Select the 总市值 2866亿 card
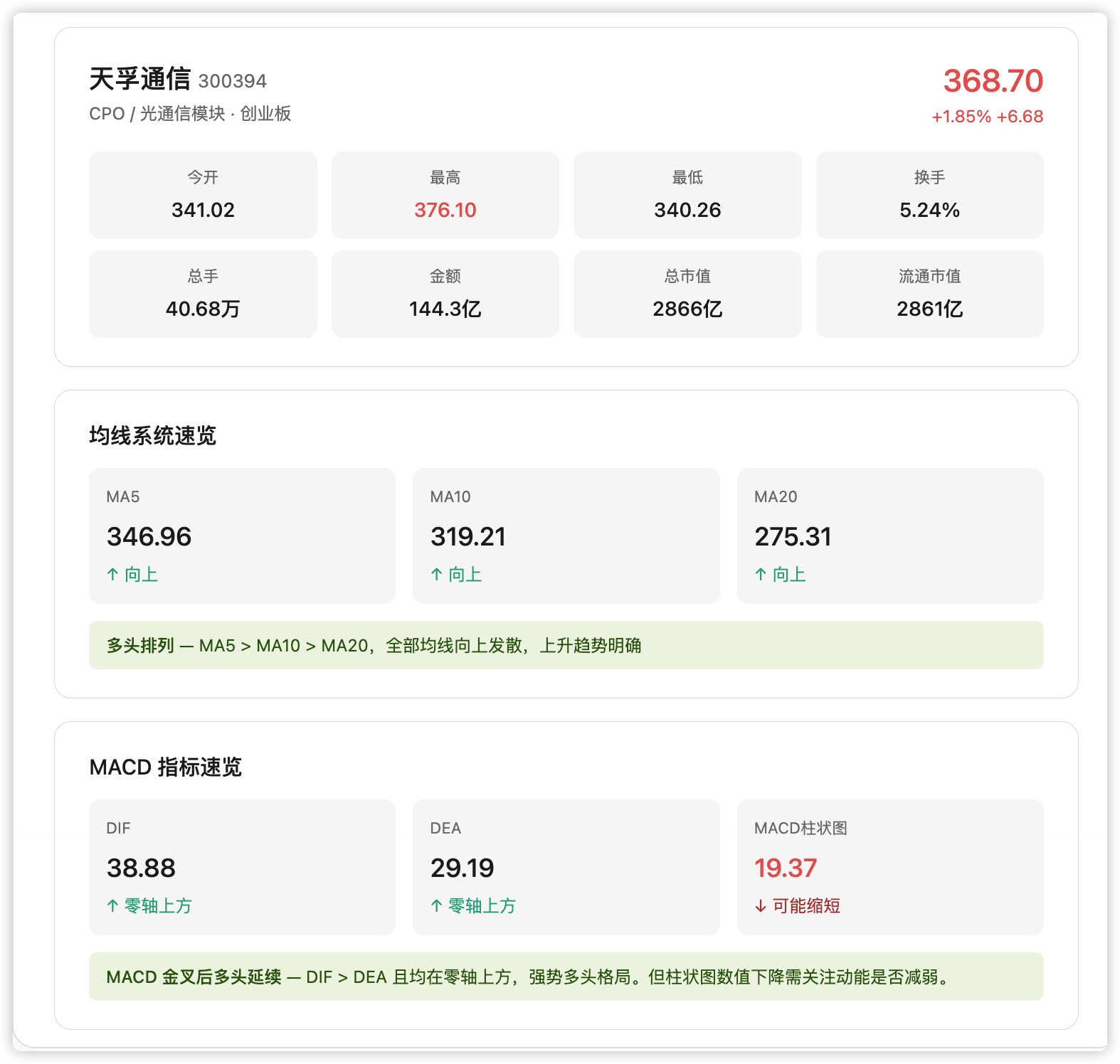1120x1064 pixels. coord(687,294)
